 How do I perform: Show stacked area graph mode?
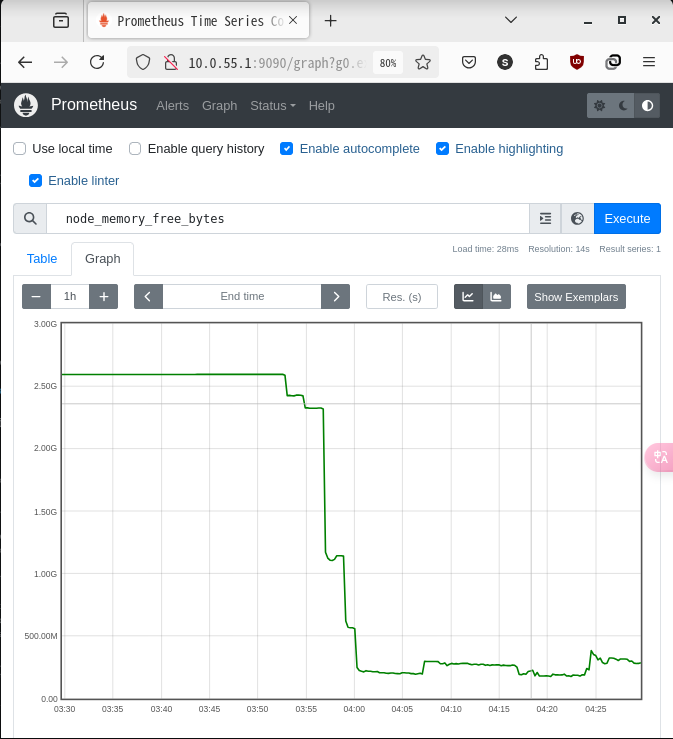pos(496,296)
